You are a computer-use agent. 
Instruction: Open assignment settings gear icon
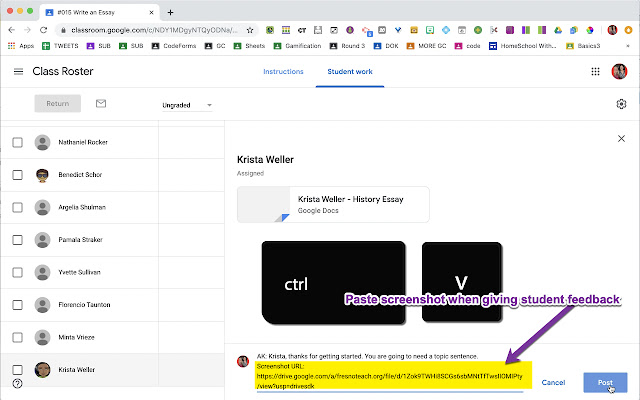click(x=621, y=104)
